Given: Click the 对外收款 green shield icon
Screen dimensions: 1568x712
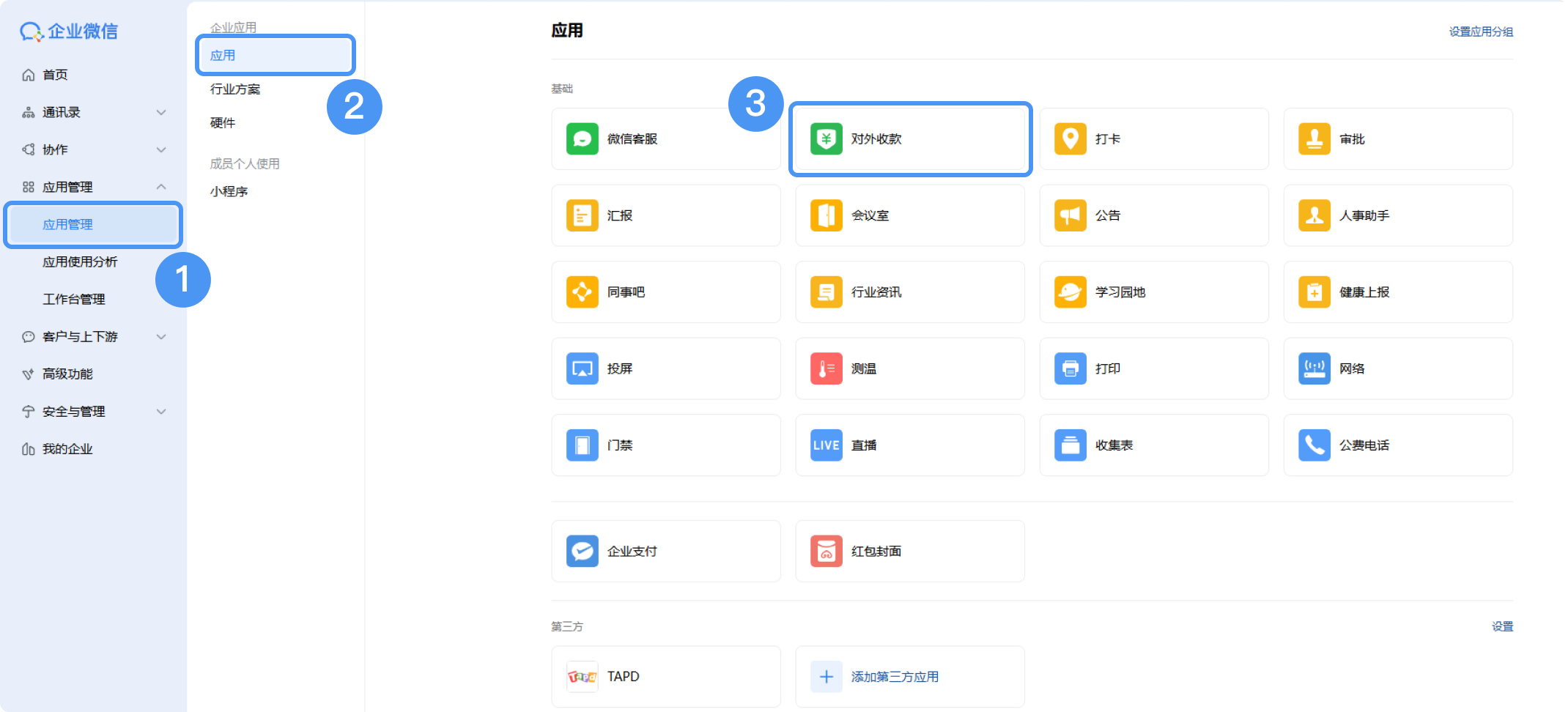Looking at the screenshot, I should pos(826,139).
